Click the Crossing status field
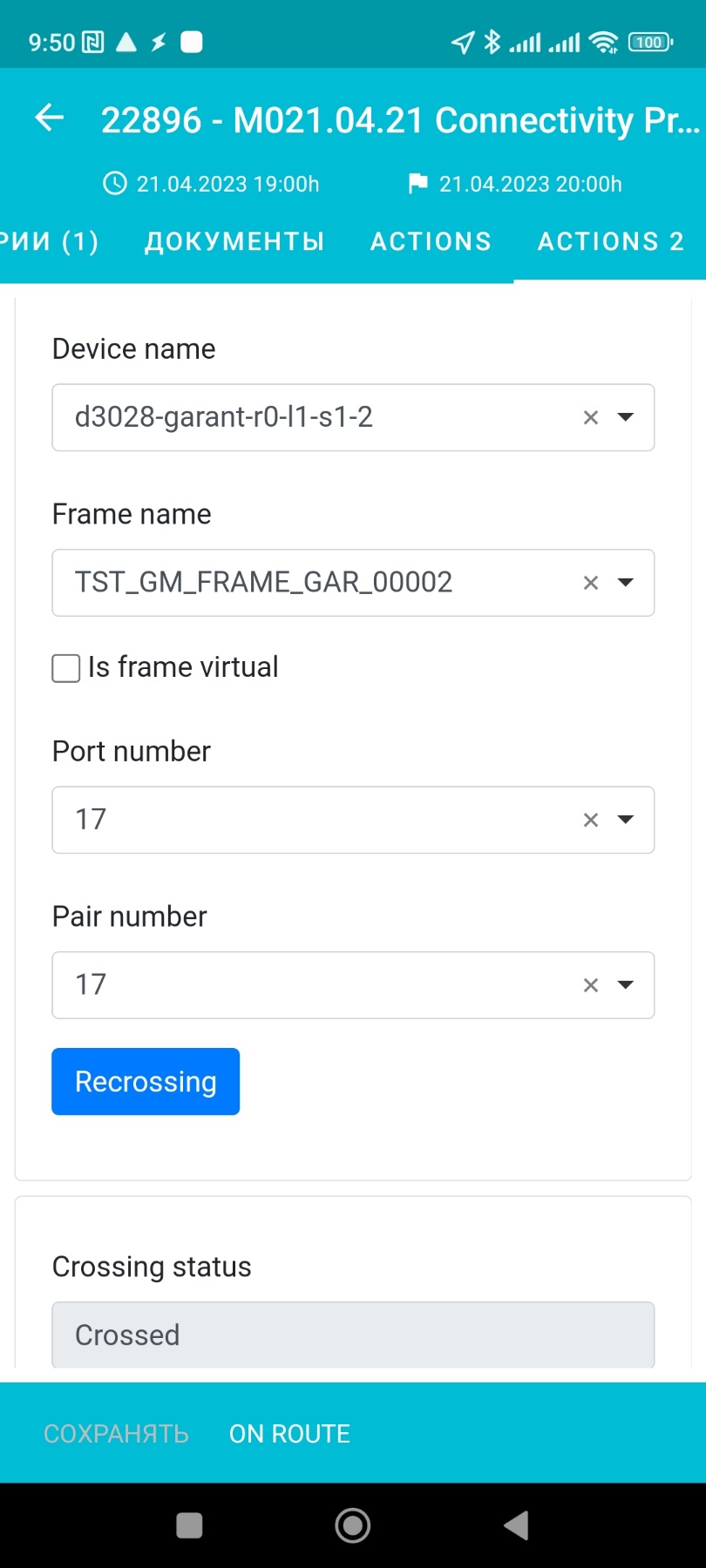Image resolution: width=706 pixels, height=1568 pixels. tap(353, 1335)
